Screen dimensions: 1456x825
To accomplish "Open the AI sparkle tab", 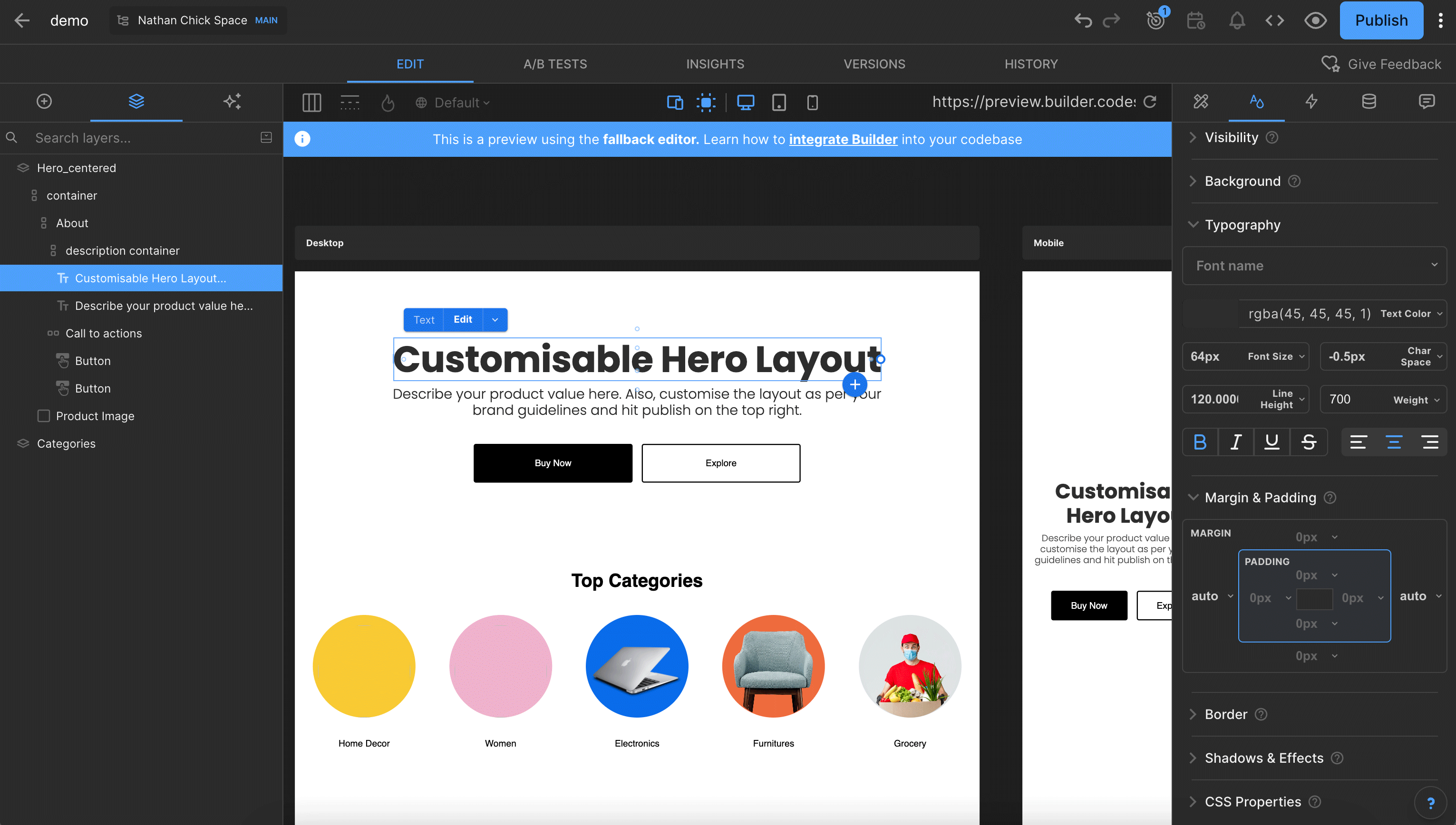I will tap(232, 101).
